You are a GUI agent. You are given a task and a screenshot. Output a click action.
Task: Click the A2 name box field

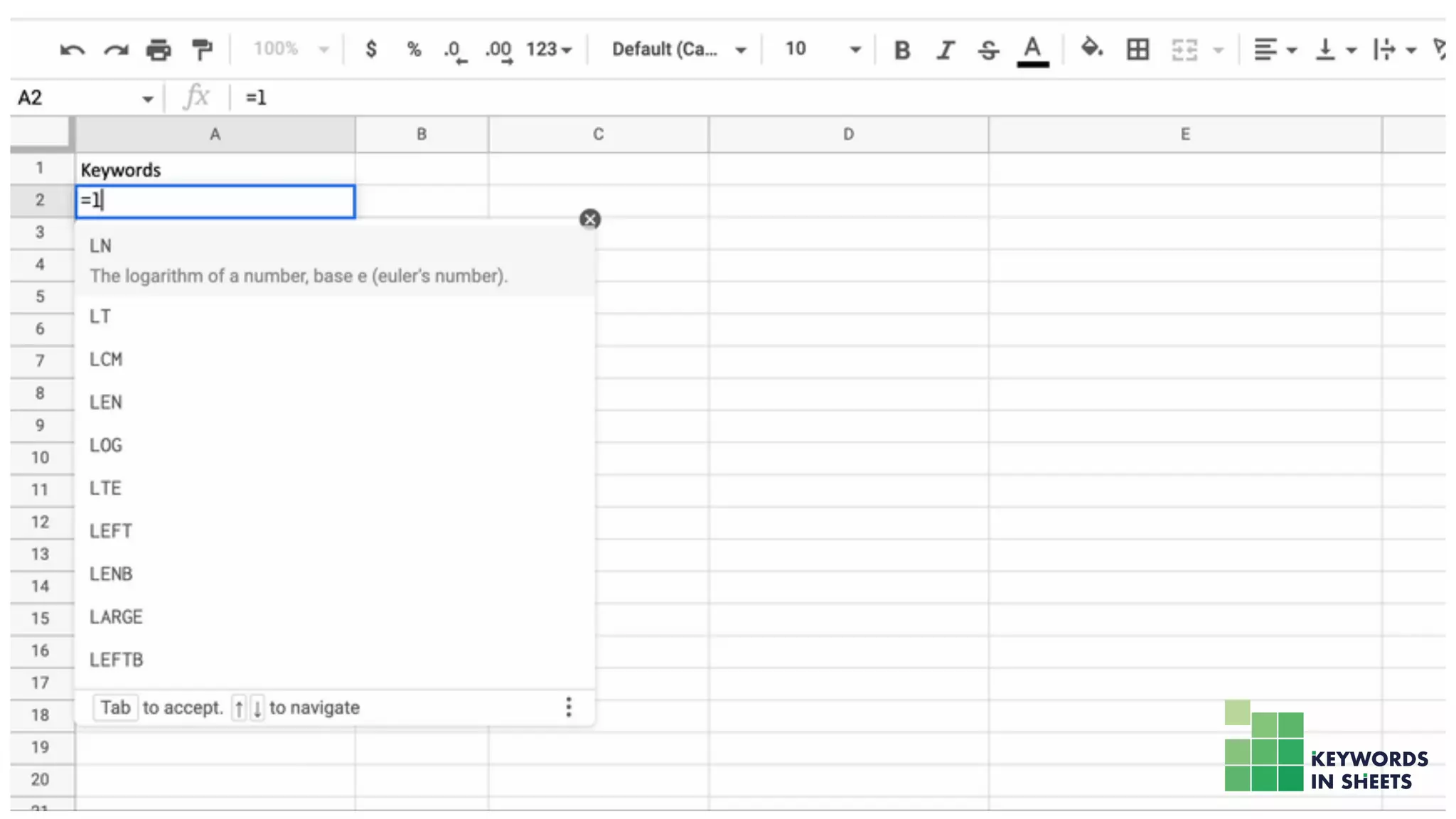coord(78,97)
